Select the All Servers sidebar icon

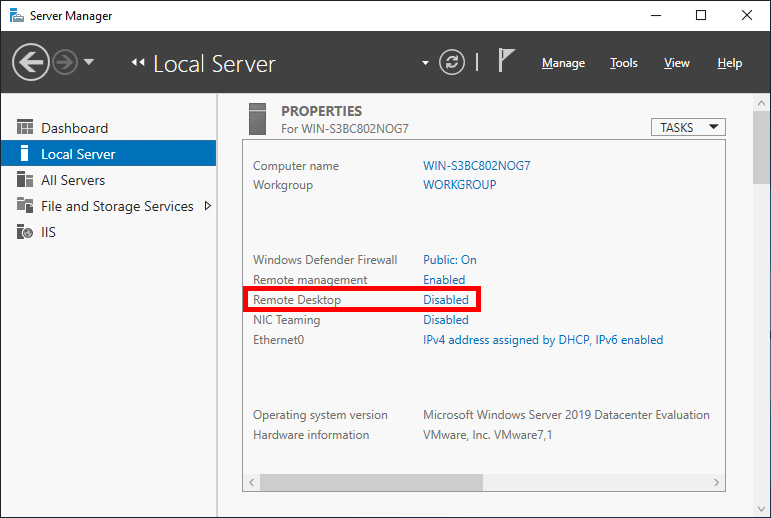25,180
